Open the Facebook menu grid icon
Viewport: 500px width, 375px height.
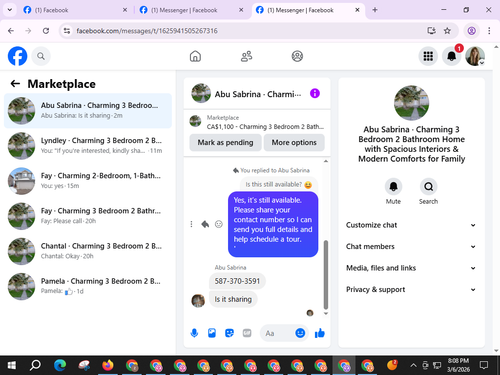pos(428,56)
